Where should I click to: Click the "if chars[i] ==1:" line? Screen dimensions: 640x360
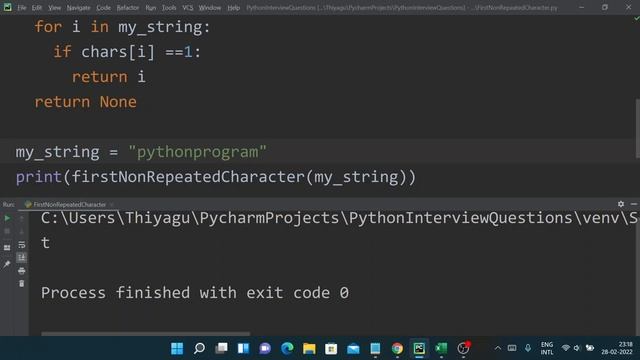coord(127,52)
